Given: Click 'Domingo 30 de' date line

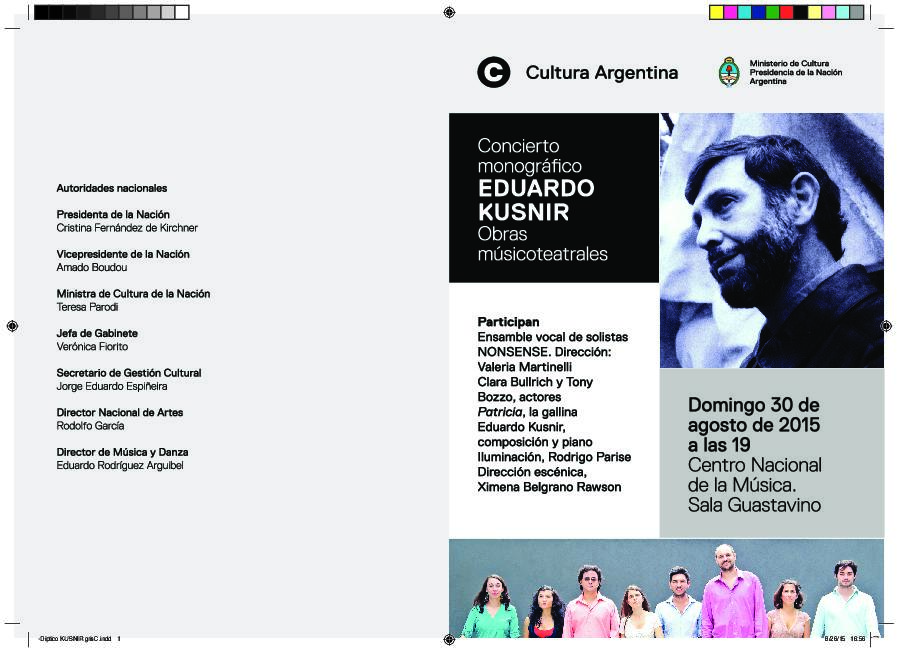Looking at the screenshot, I should [x=753, y=405].
